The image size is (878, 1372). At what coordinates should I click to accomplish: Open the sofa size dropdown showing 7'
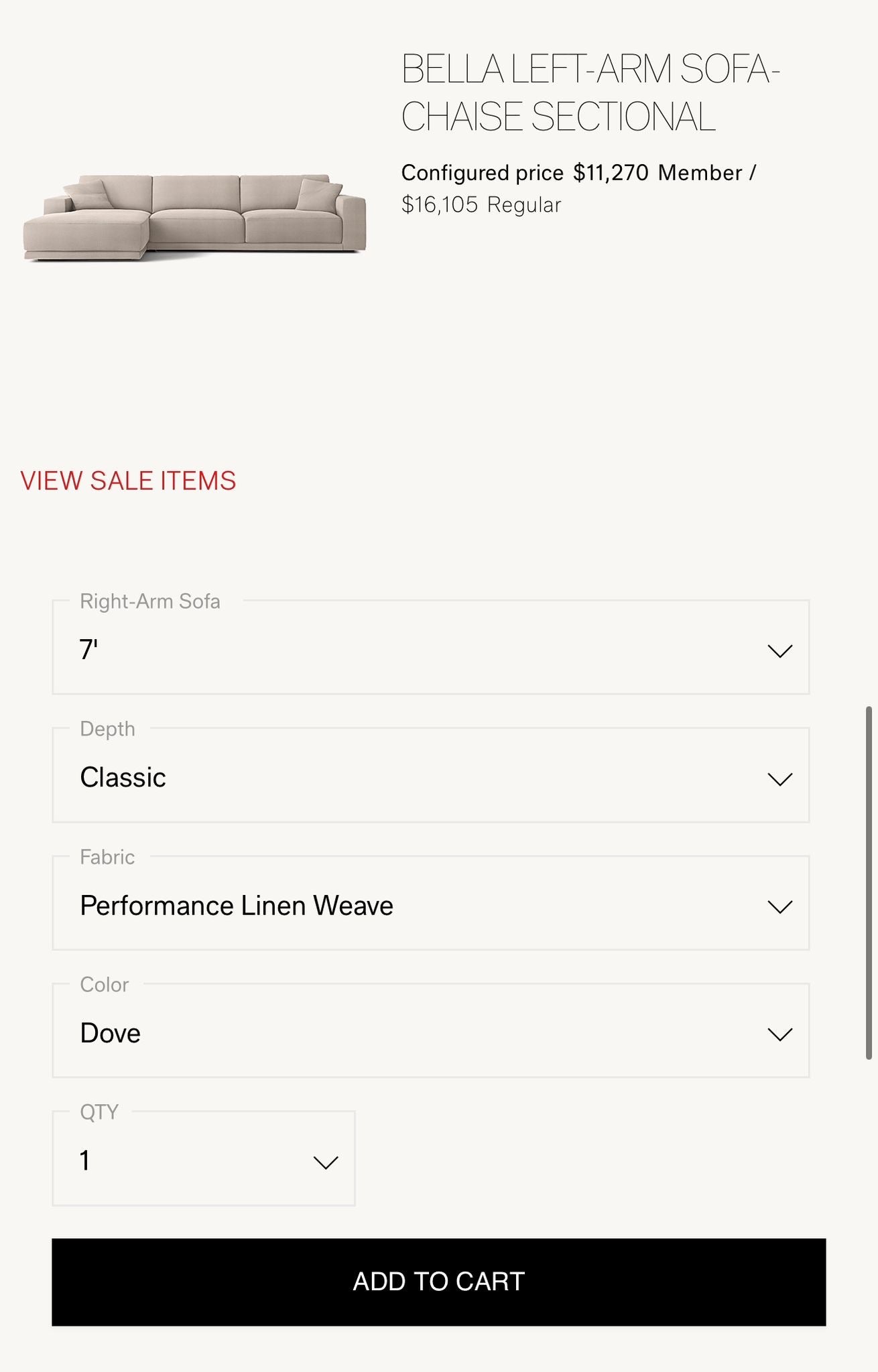[430, 648]
